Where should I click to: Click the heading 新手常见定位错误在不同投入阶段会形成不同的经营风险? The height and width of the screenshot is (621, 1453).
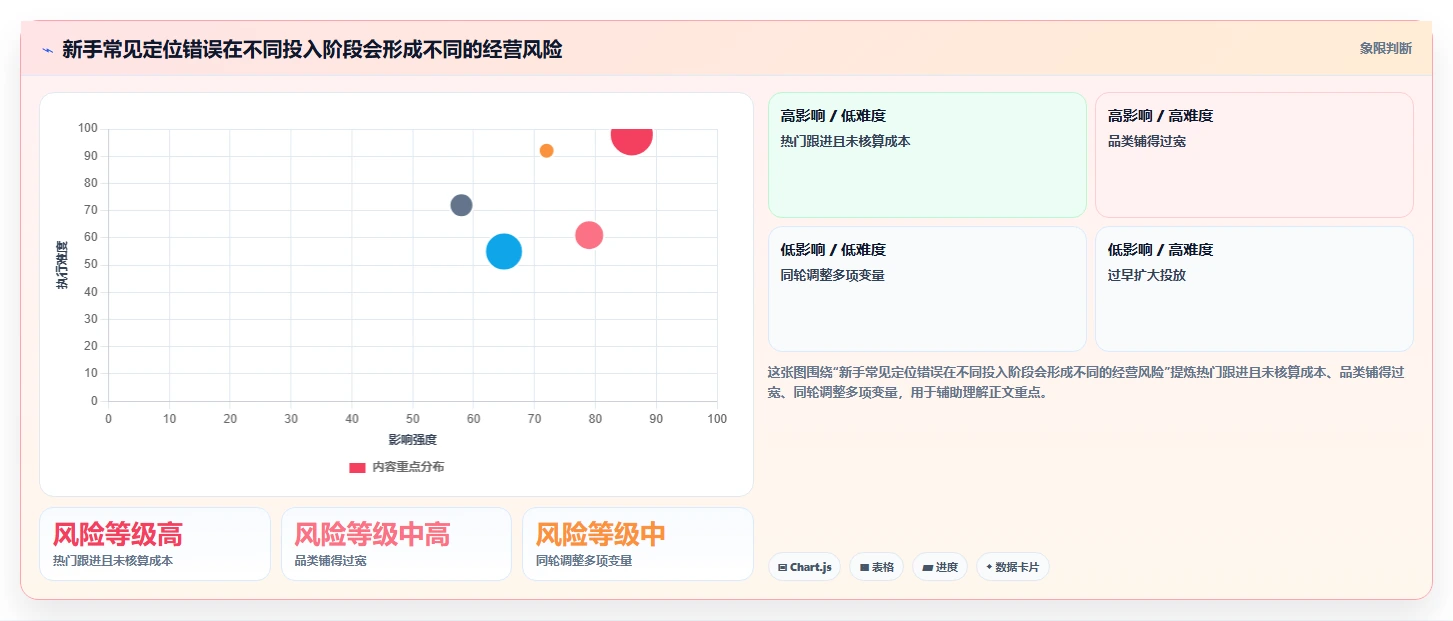click(x=312, y=49)
